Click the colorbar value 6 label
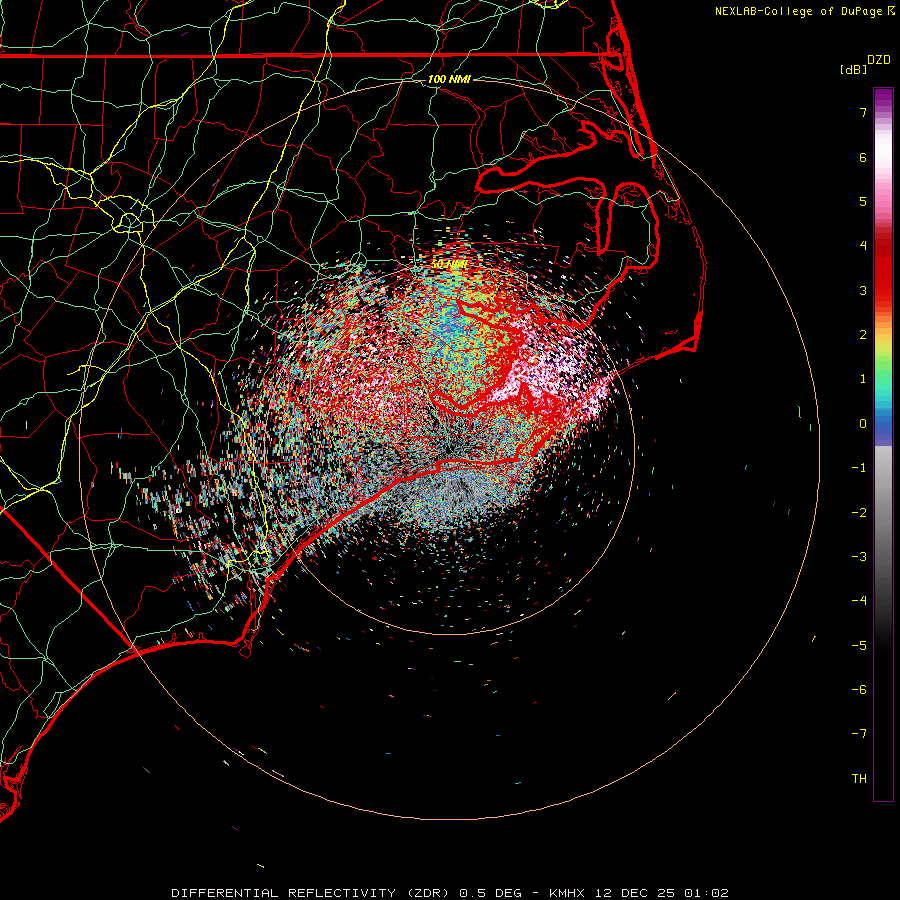The height and width of the screenshot is (900, 900). point(863,157)
